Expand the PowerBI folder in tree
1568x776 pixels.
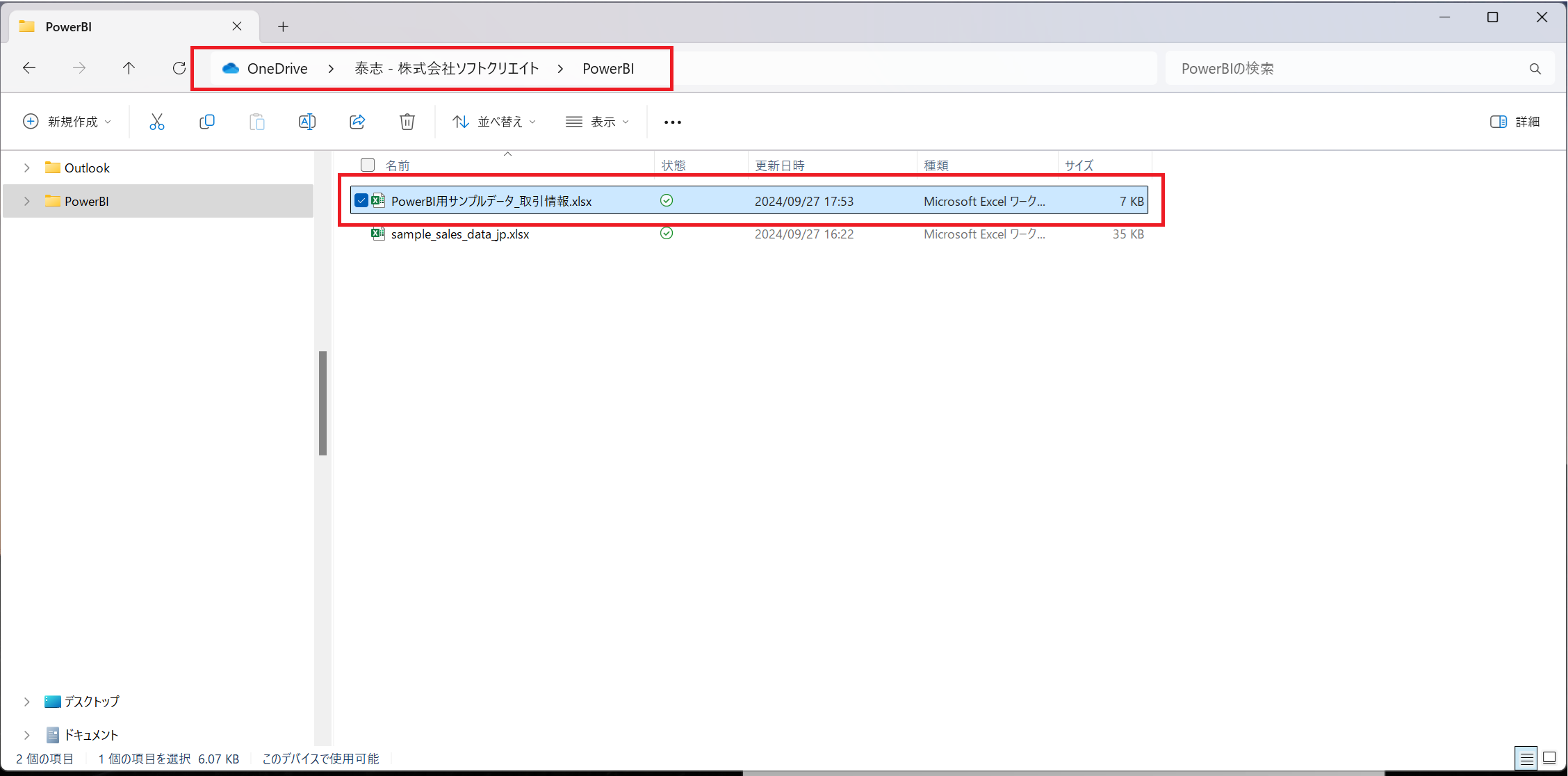26,201
